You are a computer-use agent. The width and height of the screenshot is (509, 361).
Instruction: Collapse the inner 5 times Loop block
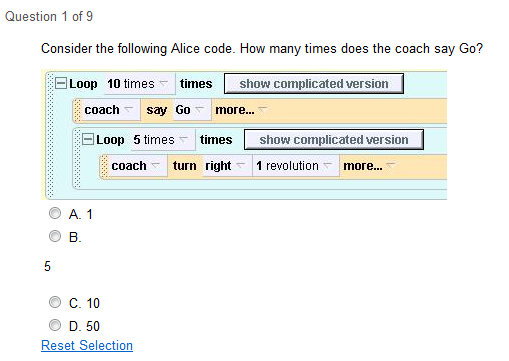88,139
